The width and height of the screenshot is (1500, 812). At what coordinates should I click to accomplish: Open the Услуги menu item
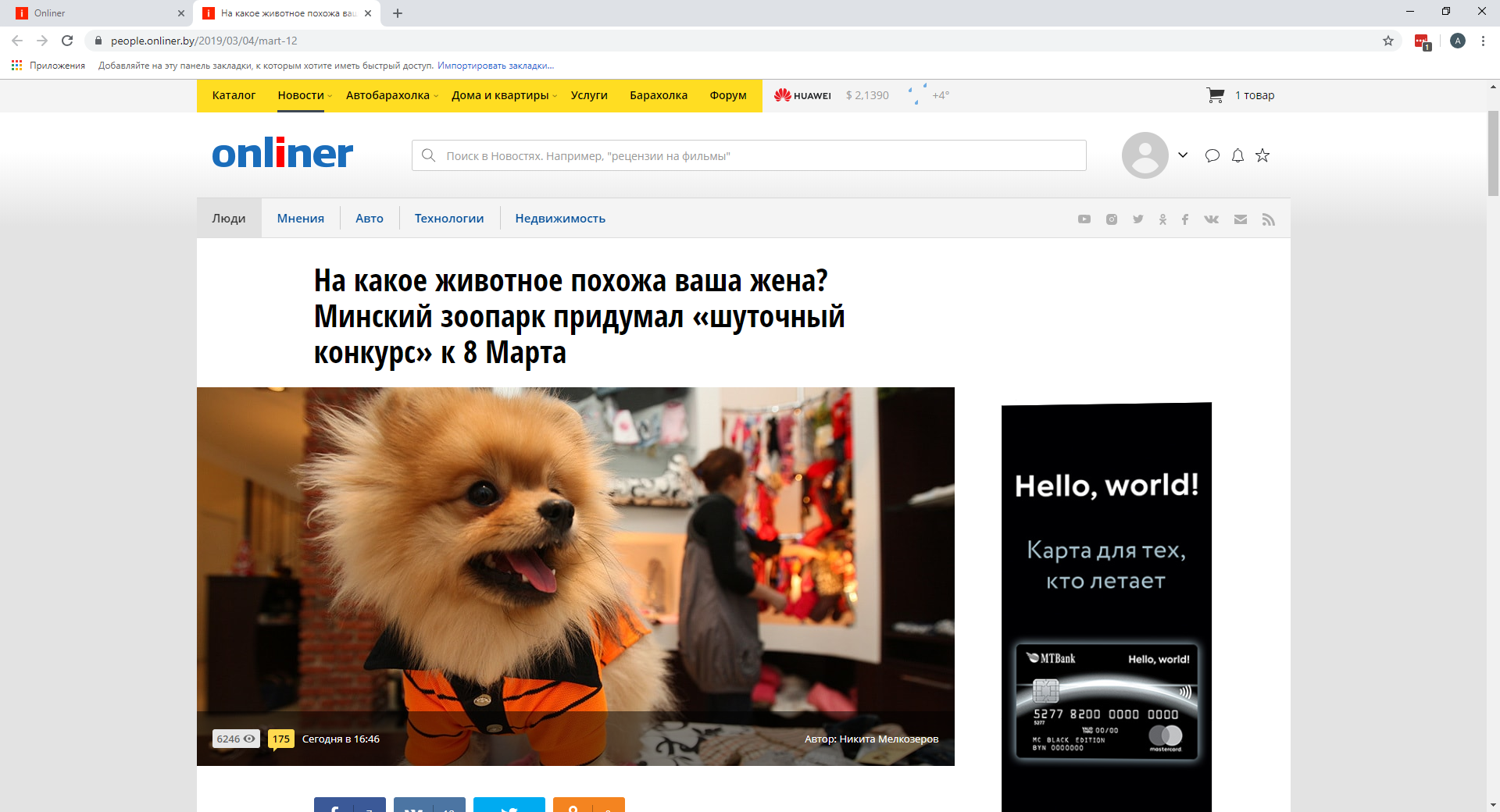coord(589,95)
